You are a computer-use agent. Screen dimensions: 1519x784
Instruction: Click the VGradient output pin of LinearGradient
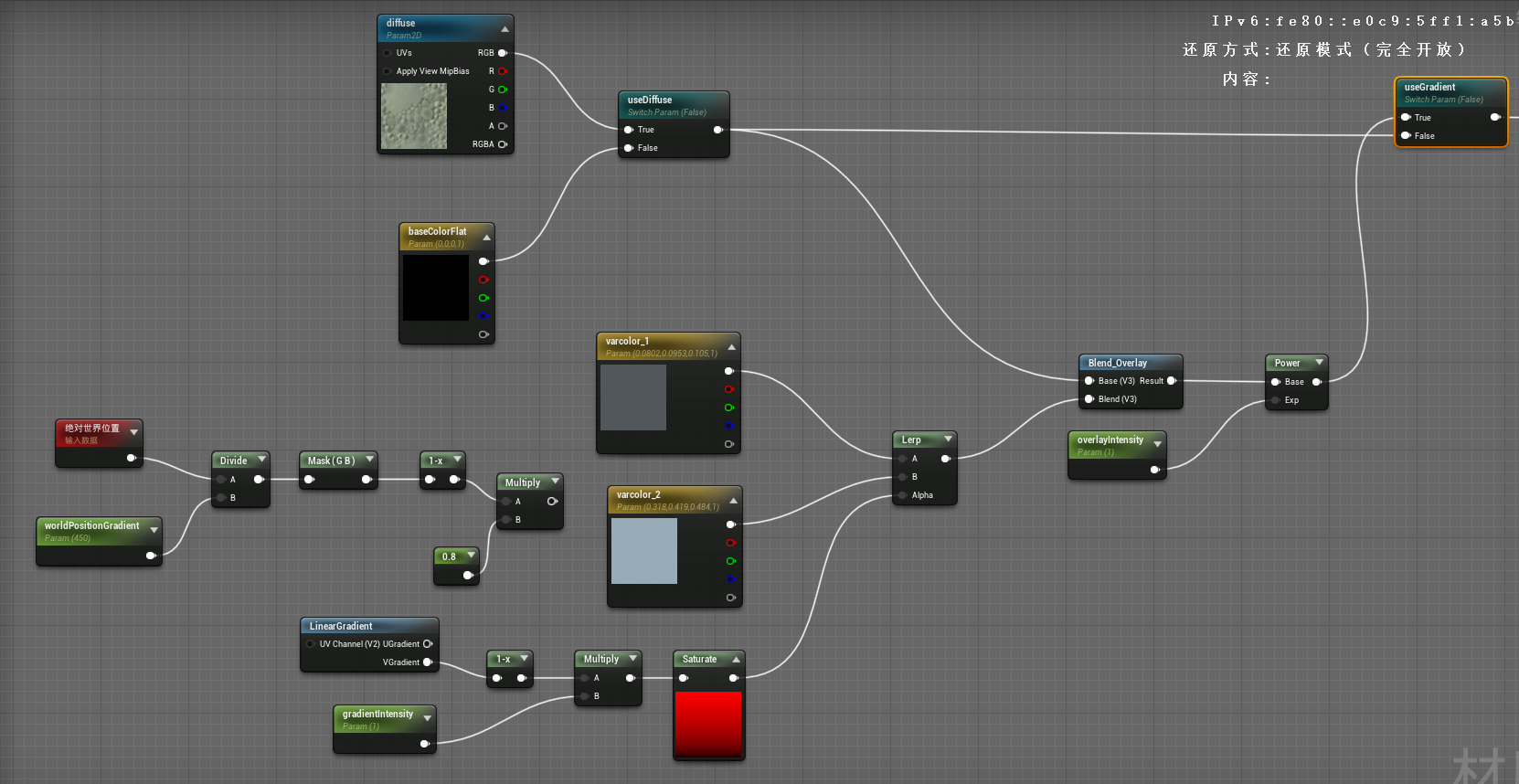[427, 662]
